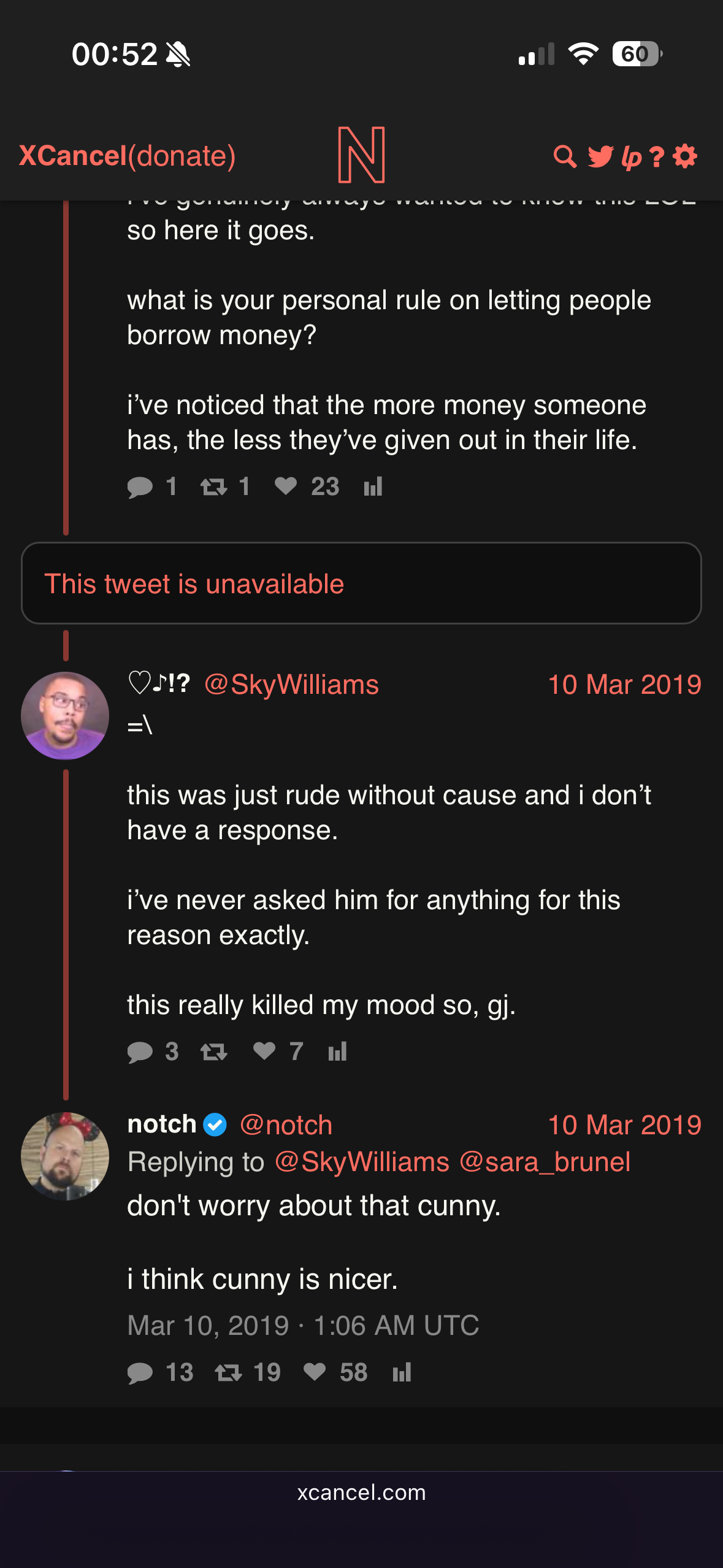The image size is (723, 1568).
Task: Open @SkyWilliams profile handle
Action: [291, 685]
